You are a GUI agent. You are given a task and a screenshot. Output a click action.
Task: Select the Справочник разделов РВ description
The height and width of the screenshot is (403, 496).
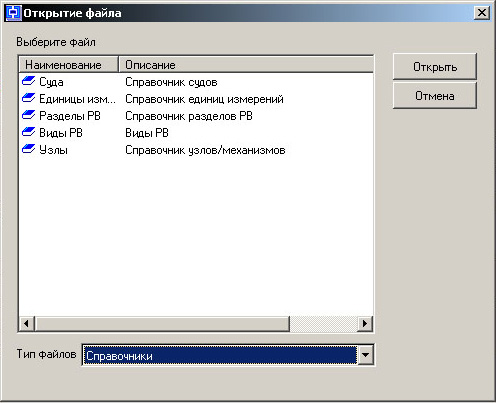[189, 116]
